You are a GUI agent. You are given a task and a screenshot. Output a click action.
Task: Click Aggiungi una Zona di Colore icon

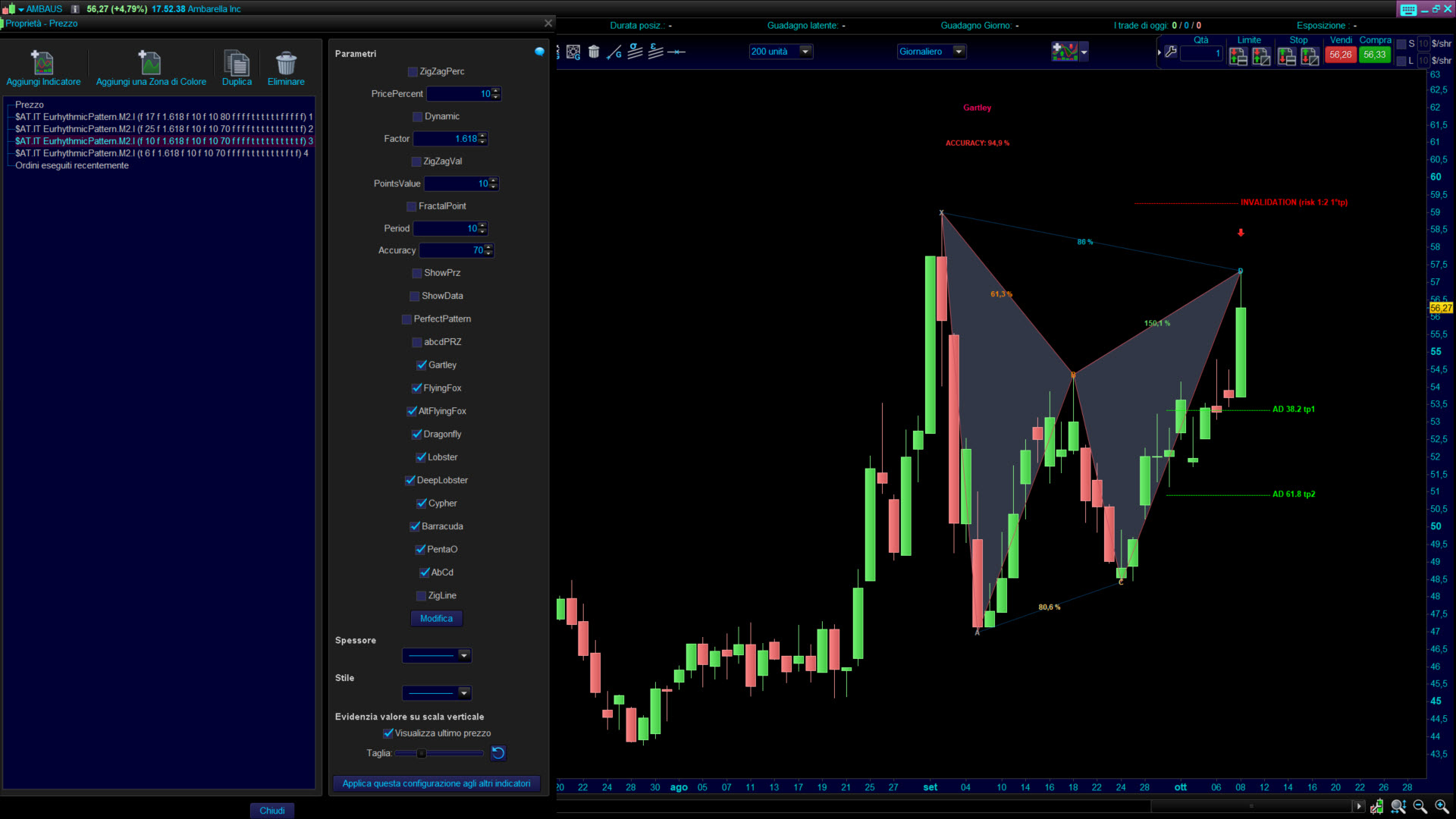point(150,63)
